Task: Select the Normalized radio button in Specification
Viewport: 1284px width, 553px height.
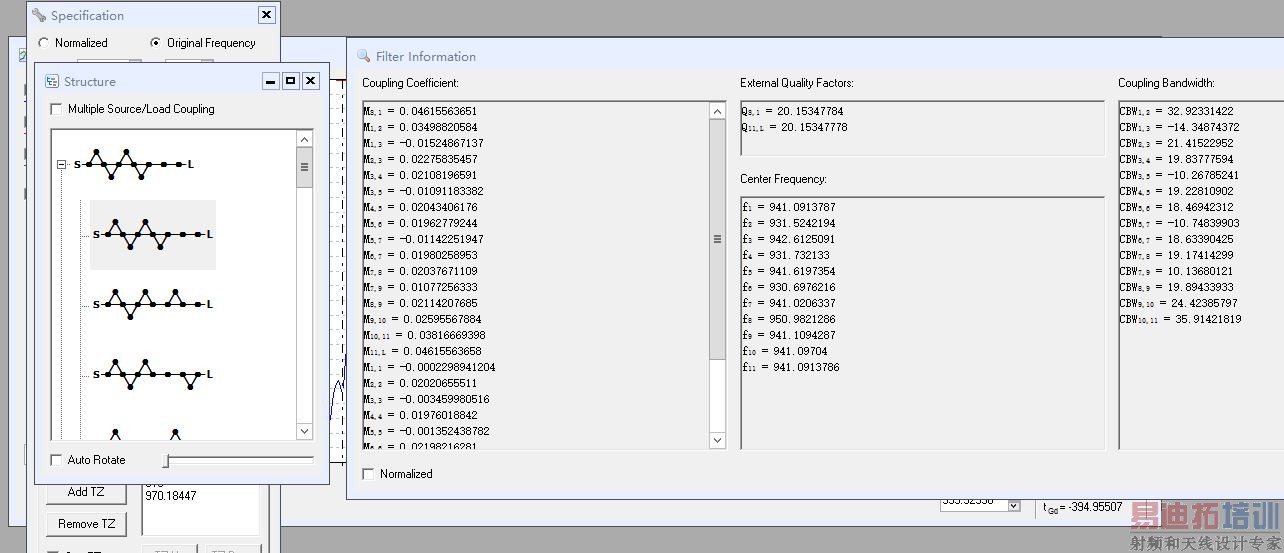Action: [43, 43]
